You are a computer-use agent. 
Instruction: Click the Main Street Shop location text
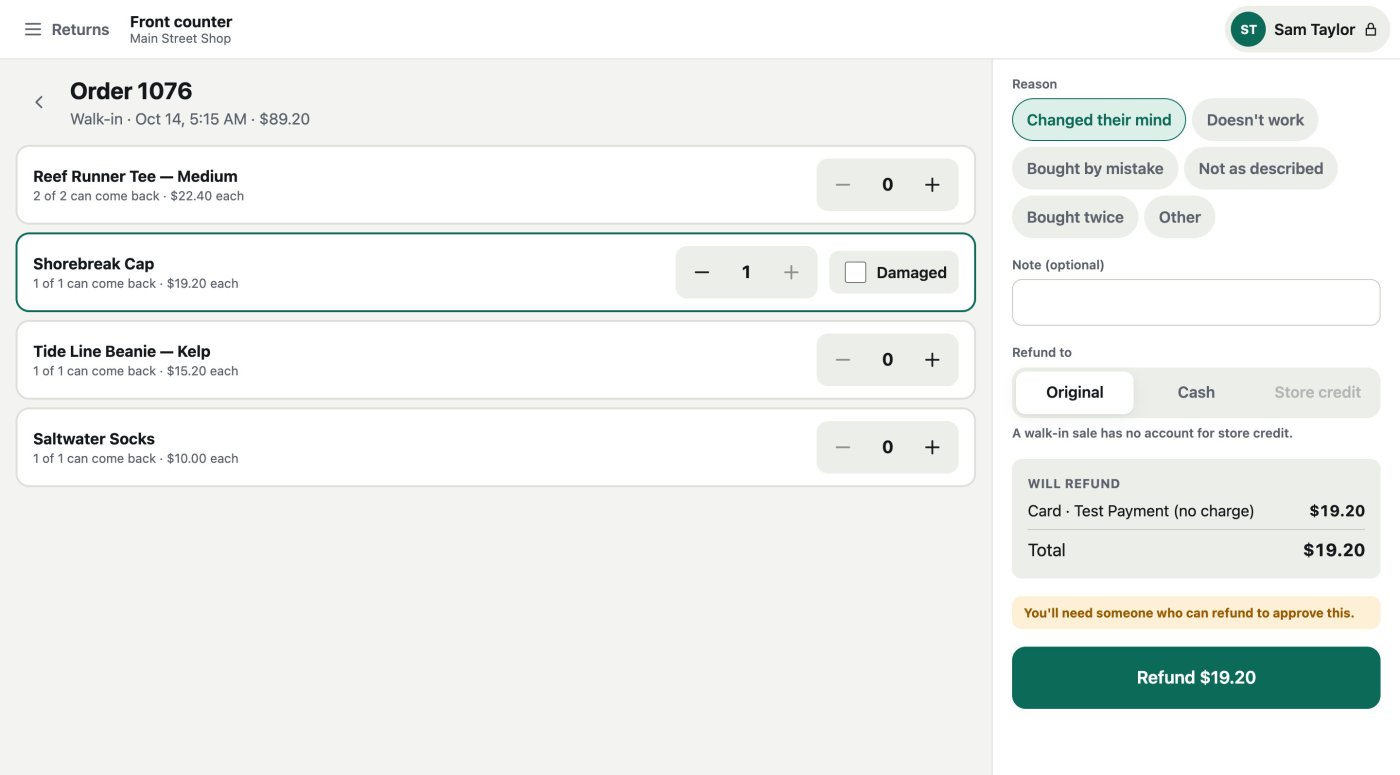click(180, 39)
